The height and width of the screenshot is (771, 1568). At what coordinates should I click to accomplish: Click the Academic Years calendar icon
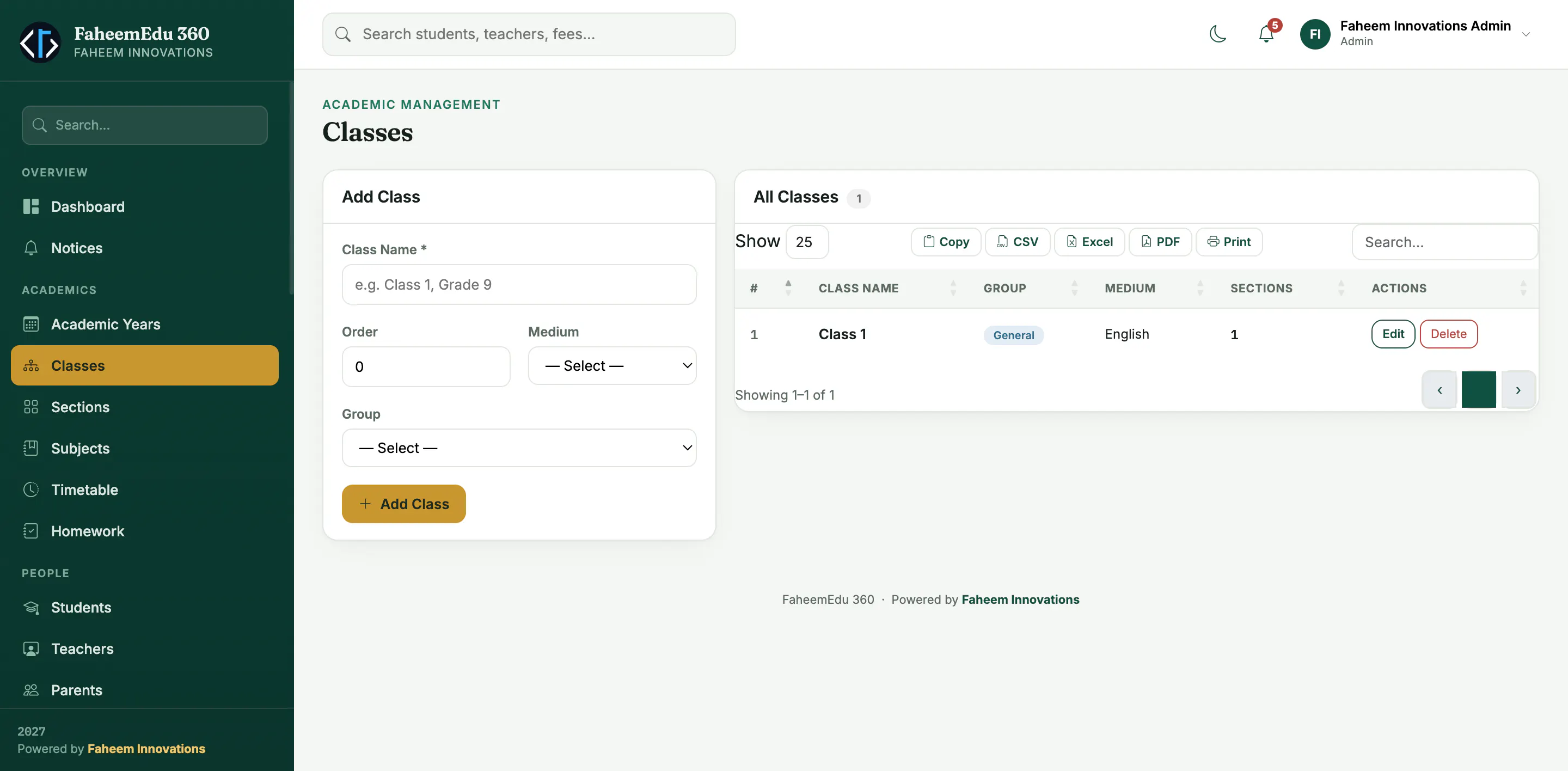point(31,325)
